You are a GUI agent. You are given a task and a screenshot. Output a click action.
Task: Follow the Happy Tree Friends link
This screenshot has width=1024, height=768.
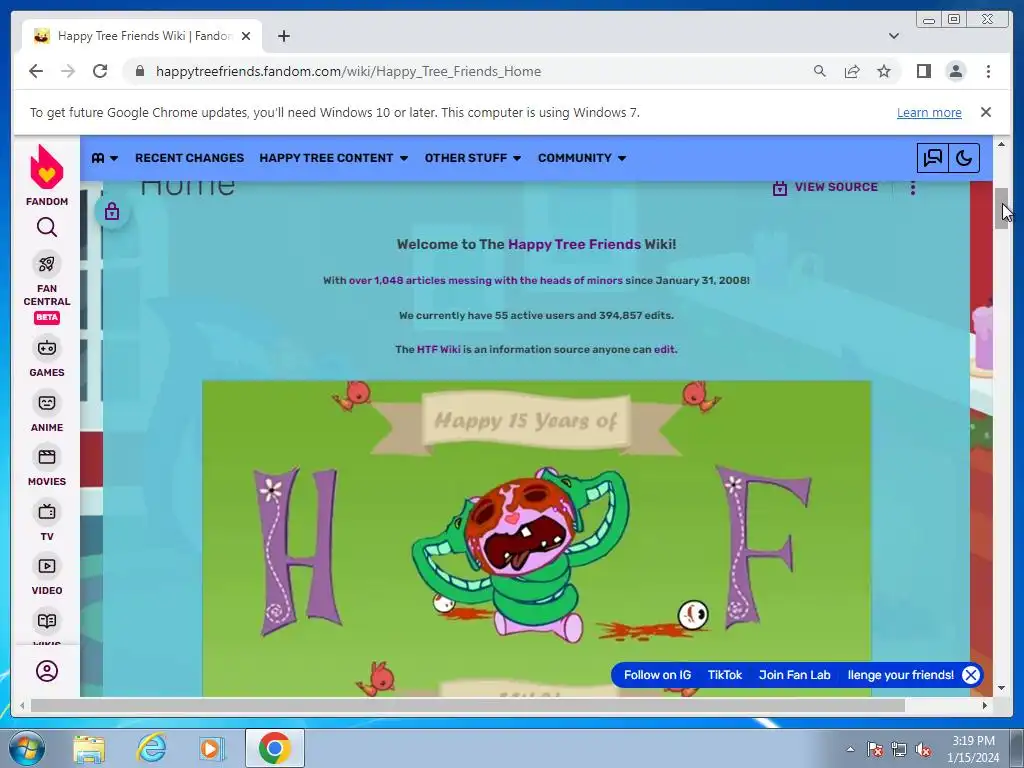click(x=574, y=244)
